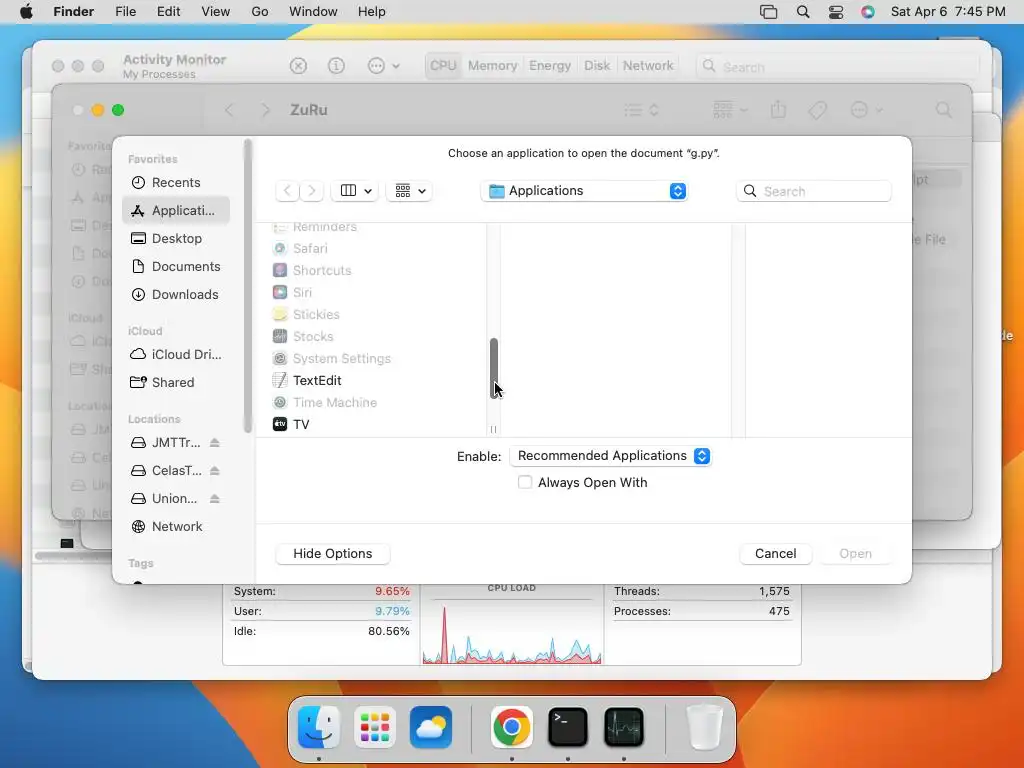Click the Hide Options button

[x=332, y=553]
